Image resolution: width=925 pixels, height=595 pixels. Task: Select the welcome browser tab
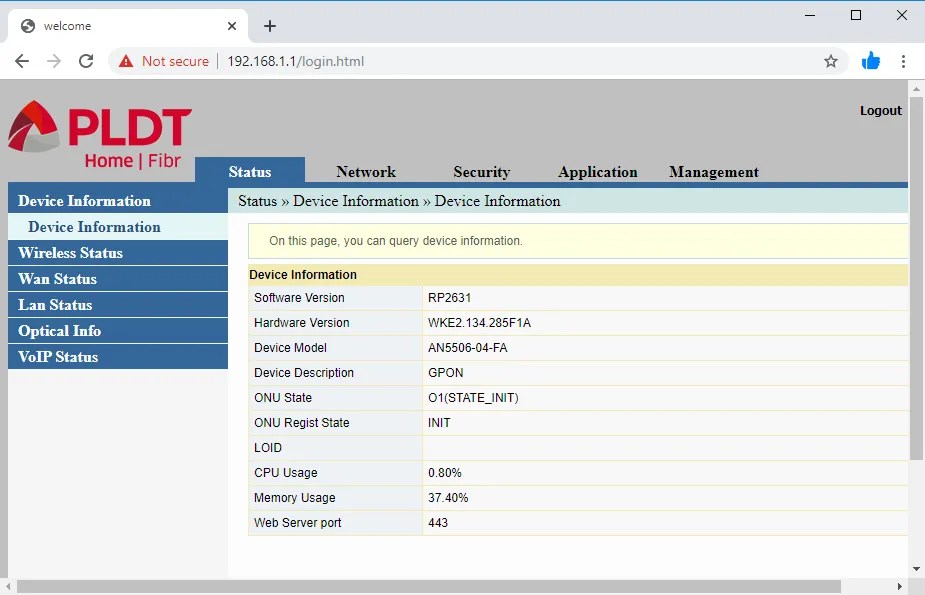pos(118,26)
